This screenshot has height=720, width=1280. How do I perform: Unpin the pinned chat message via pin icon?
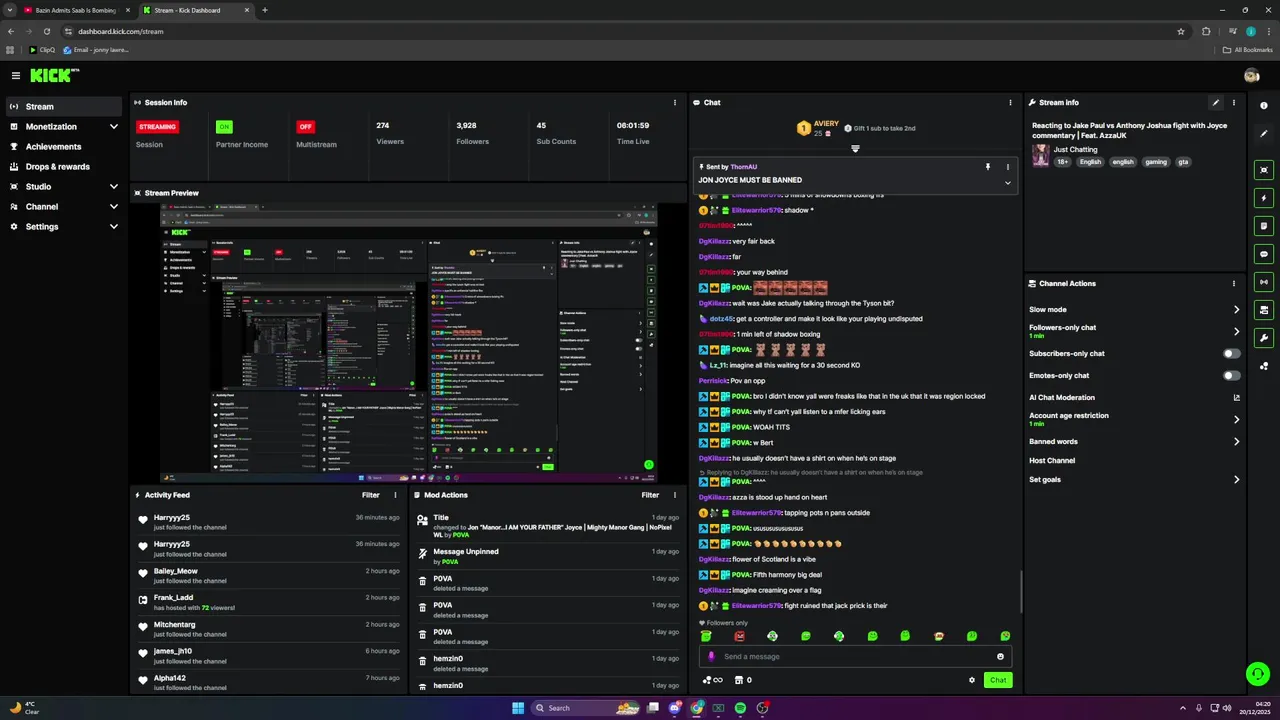pyautogui.click(x=987, y=167)
